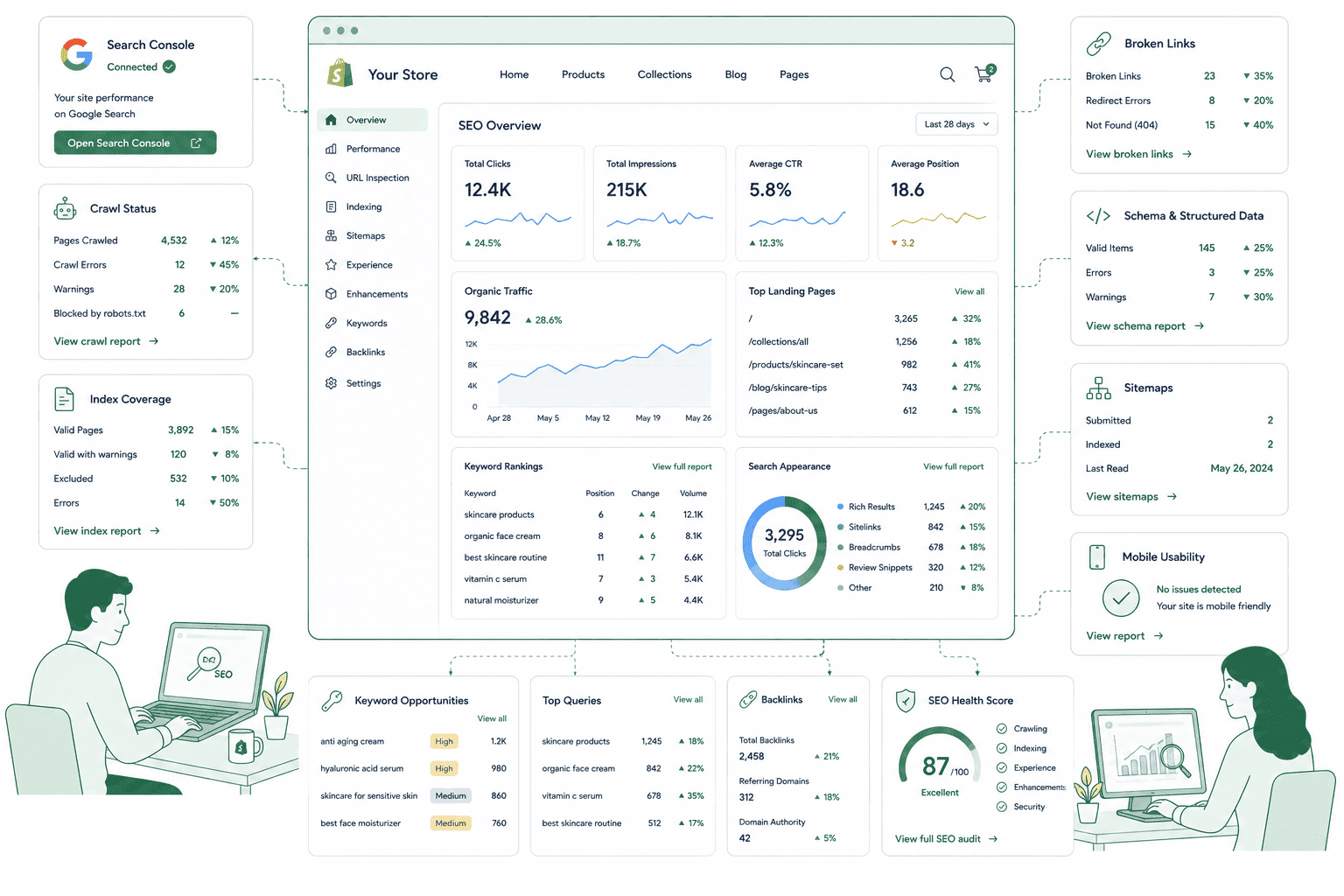This screenshot has height=896, width=1344.
Task: Click the Connected checkmark badge
Action: pos(169,66)
